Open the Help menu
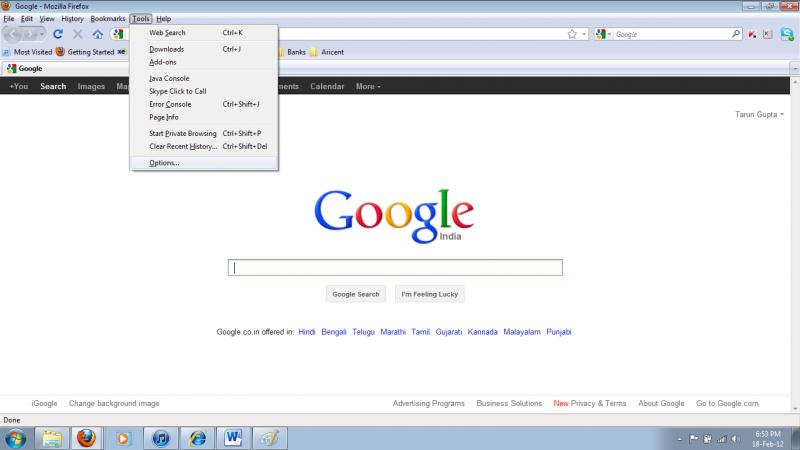The image size is (800, 450). (163, 19)
